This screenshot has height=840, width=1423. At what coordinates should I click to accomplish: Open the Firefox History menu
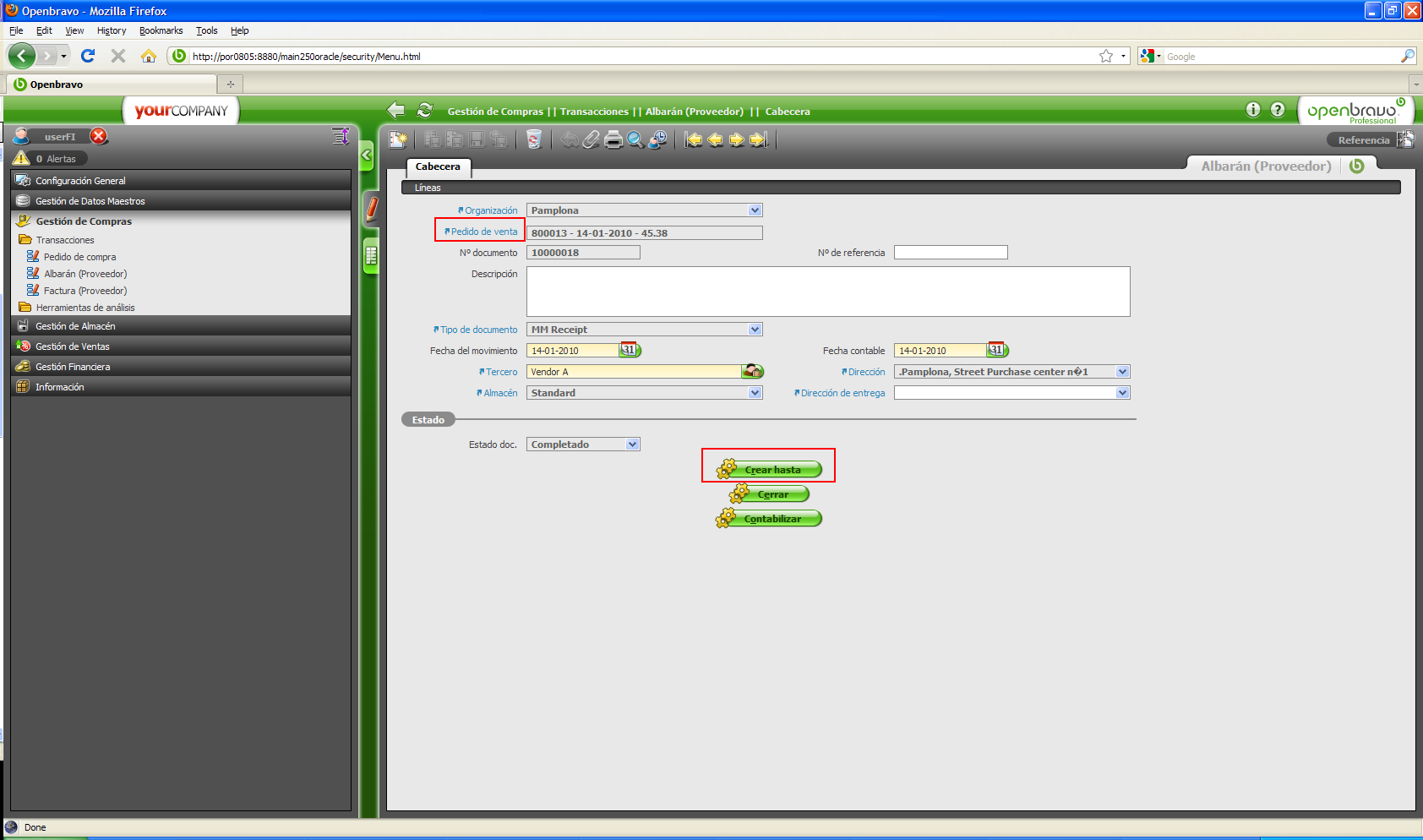(112, 30)
